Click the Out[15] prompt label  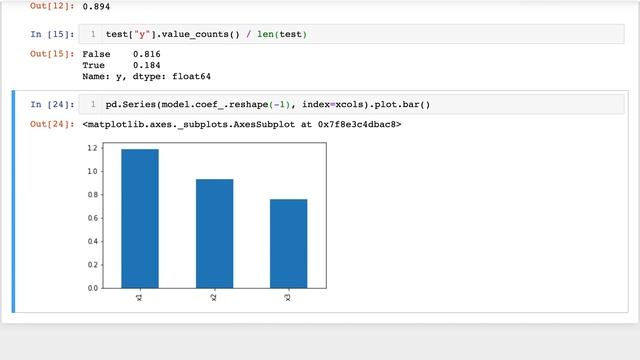tap(52, 54)
